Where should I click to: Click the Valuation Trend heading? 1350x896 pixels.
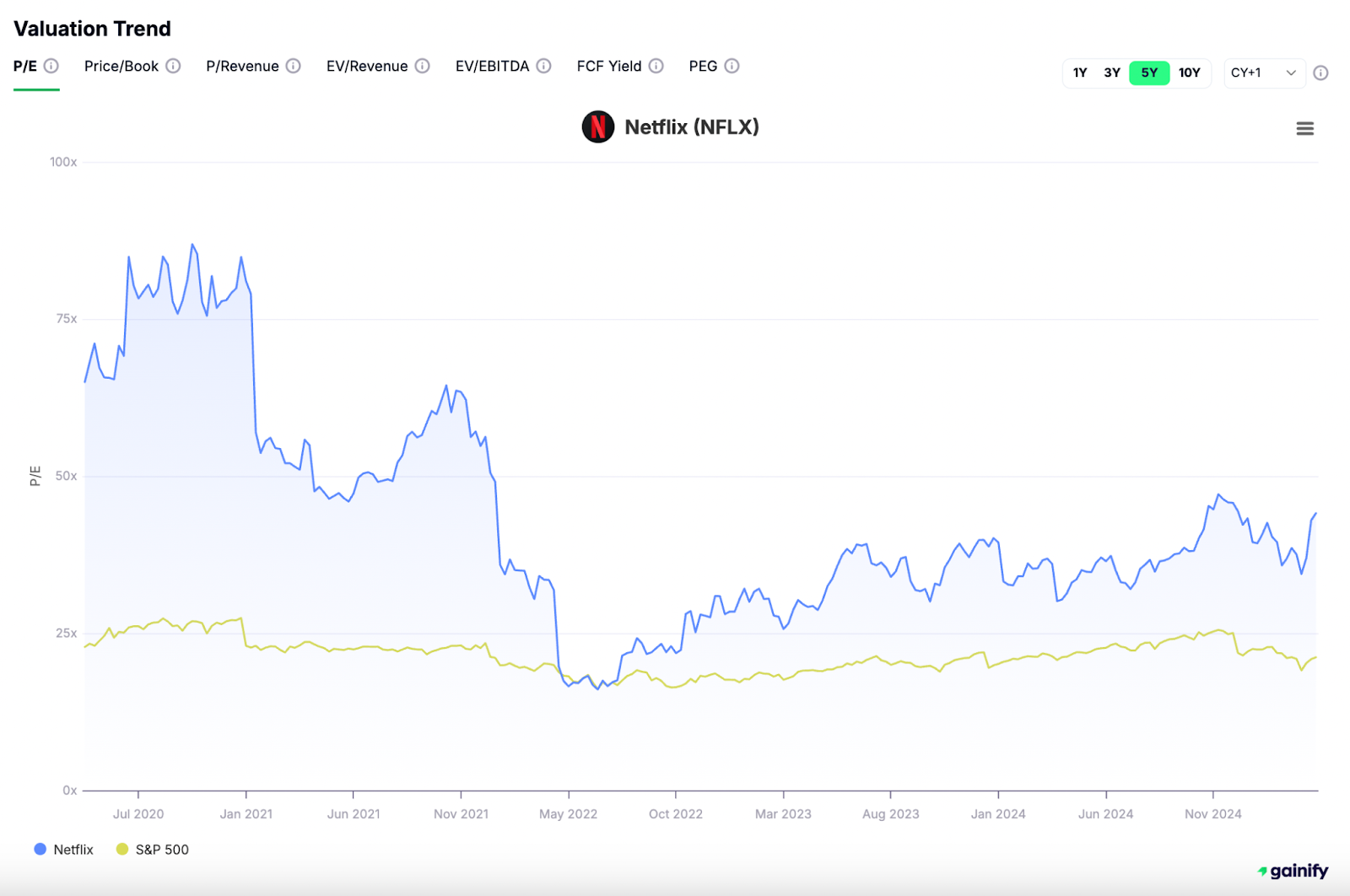[x=93, y=29]
